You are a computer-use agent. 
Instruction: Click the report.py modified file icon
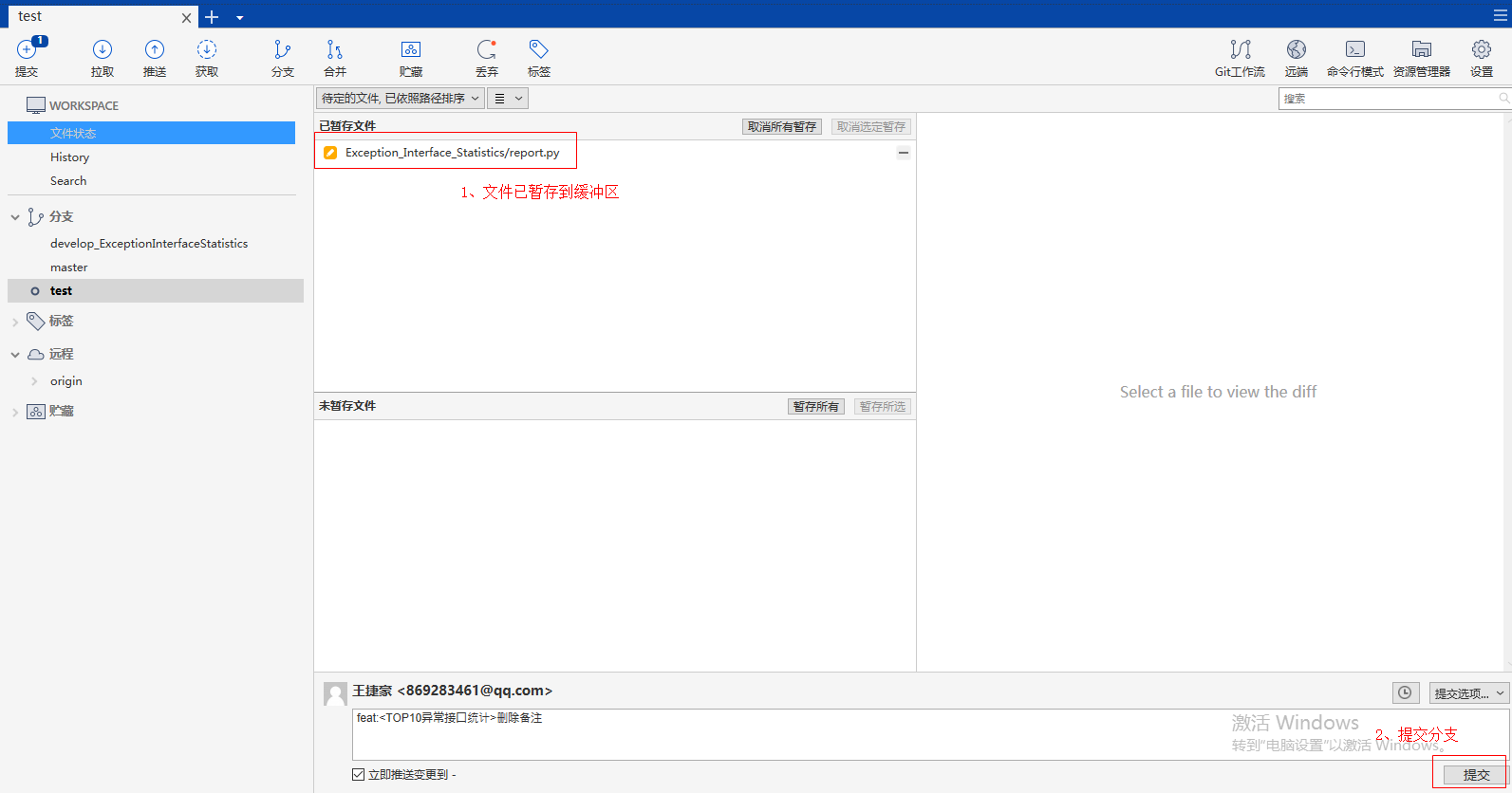pyautogui.click(x=330, y=153)
